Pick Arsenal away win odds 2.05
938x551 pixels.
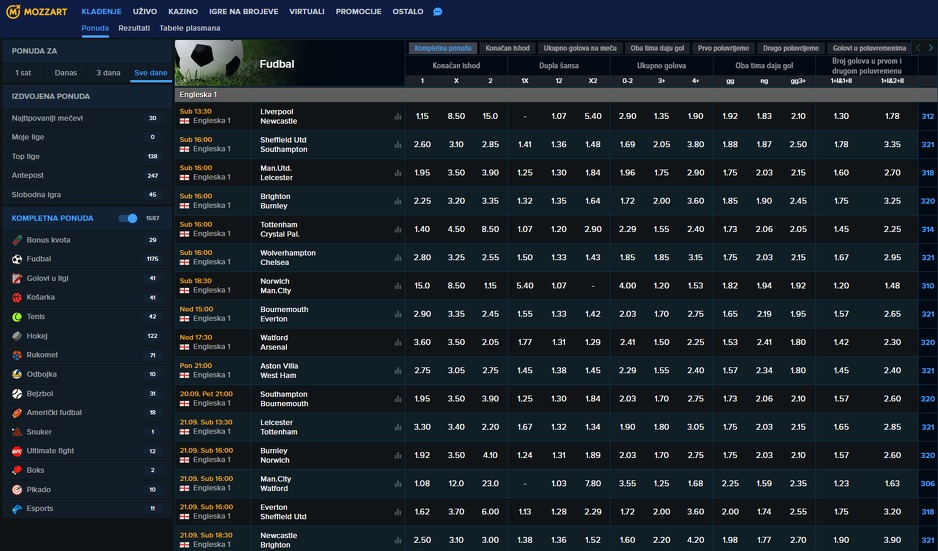(490, 342)
